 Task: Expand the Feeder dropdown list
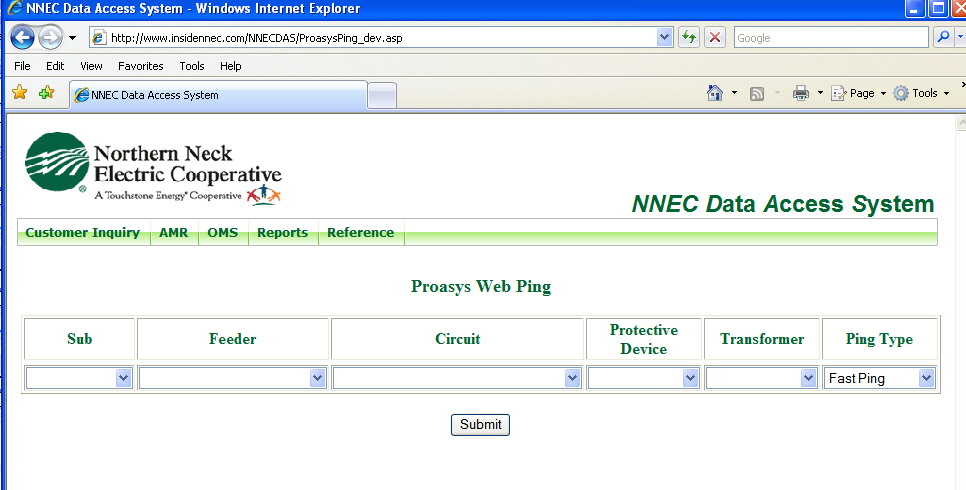[x=233, y=378]
